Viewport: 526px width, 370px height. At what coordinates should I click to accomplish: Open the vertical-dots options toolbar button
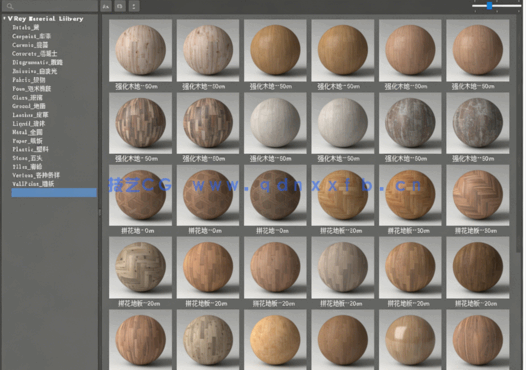click(x=134, y=6)
